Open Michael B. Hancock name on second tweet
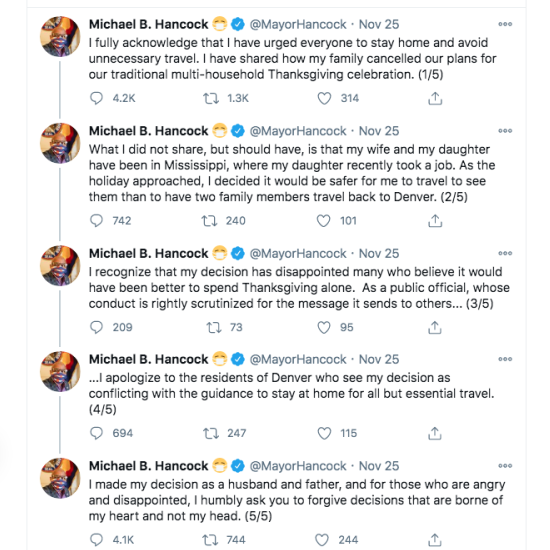The width and height of the screenshot is (550, 550). point(148,131)
